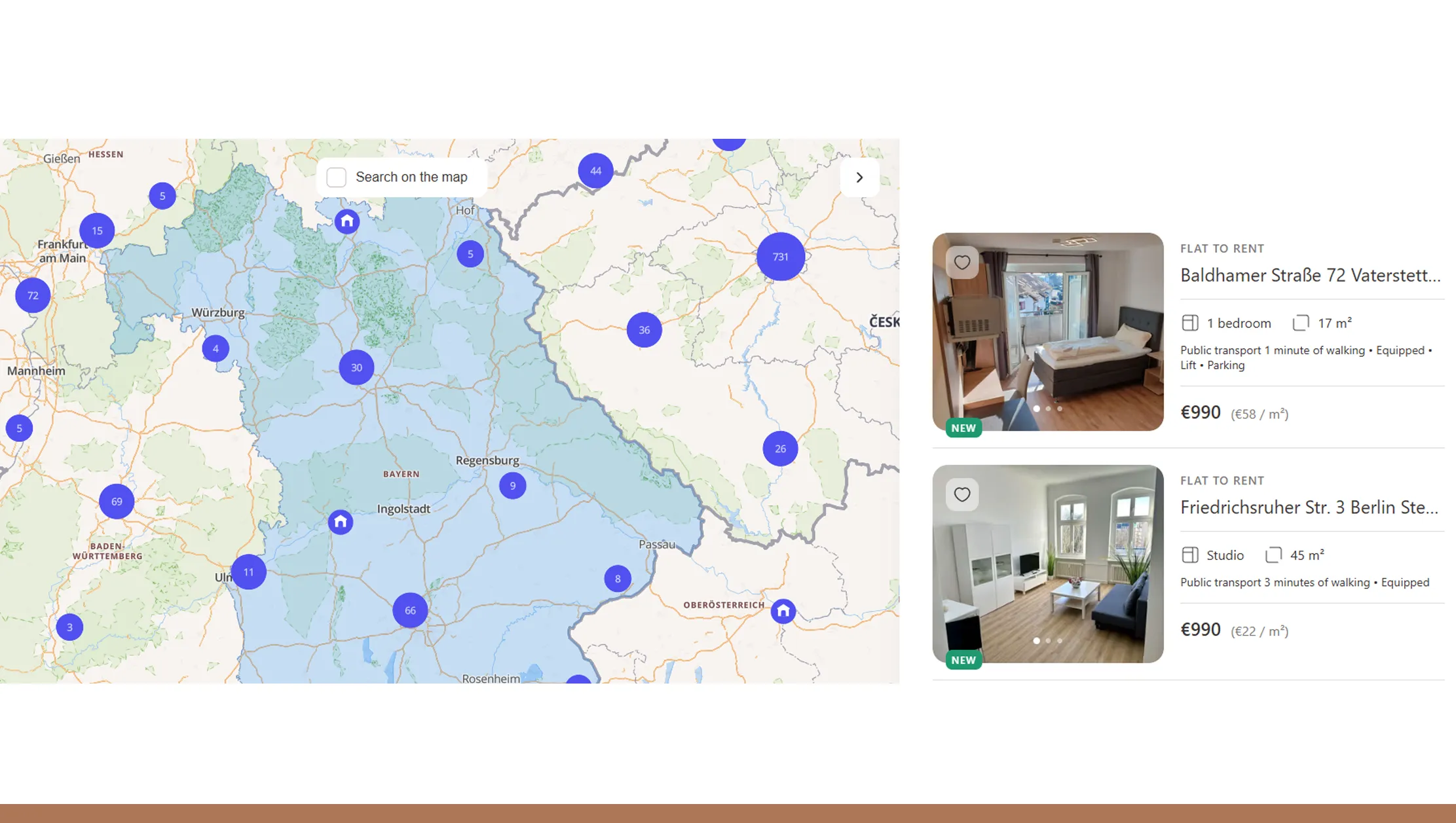Click the house marker near Ingolstadt
Image resolution: width=1456 pixels, height=823 pixels.
pos(340,522)
